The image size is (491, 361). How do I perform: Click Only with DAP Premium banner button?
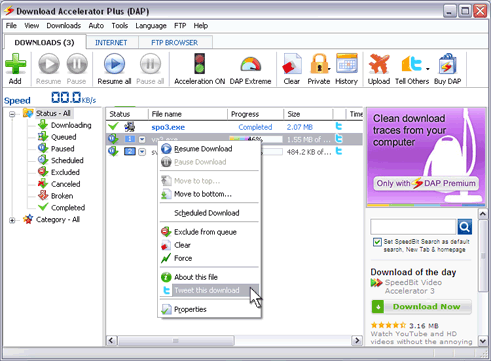[426, 183]
